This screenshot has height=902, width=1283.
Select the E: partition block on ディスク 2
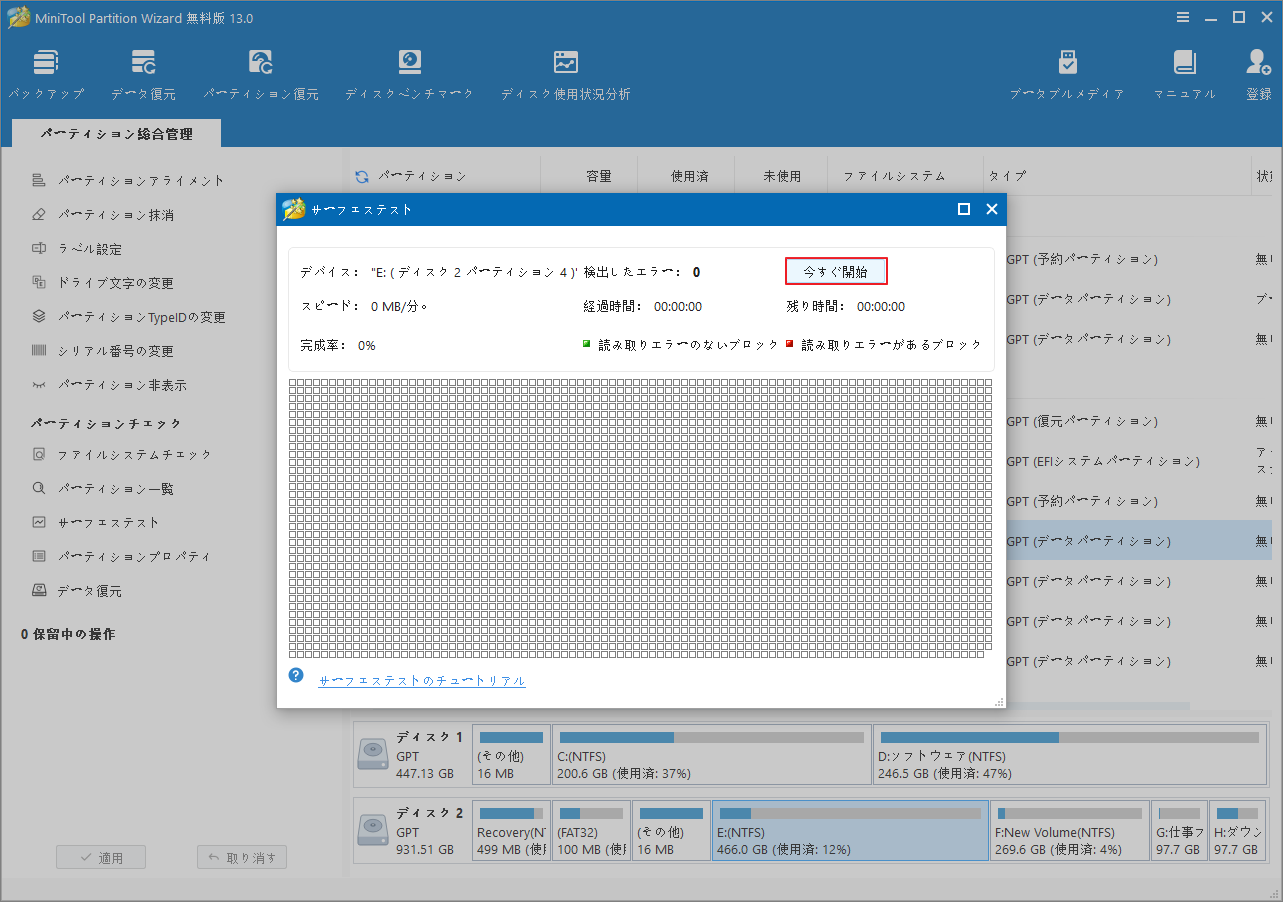pyautogui.click(x=850, y=831)
